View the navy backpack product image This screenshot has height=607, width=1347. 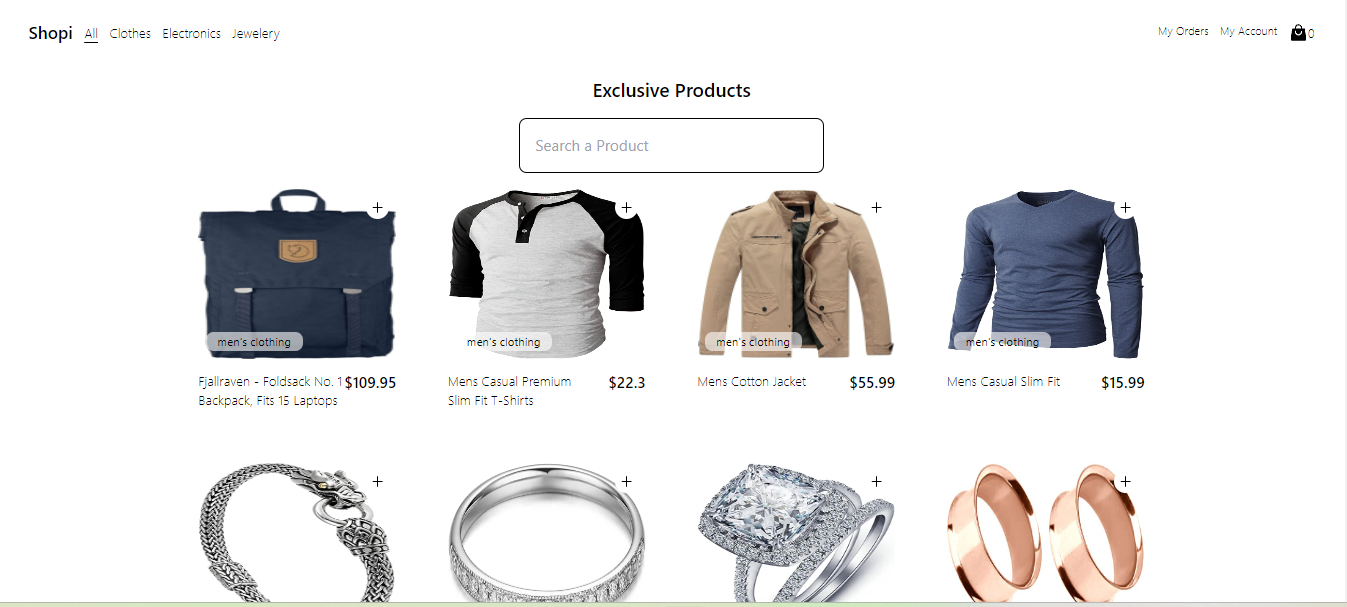(x=297, y=273)
